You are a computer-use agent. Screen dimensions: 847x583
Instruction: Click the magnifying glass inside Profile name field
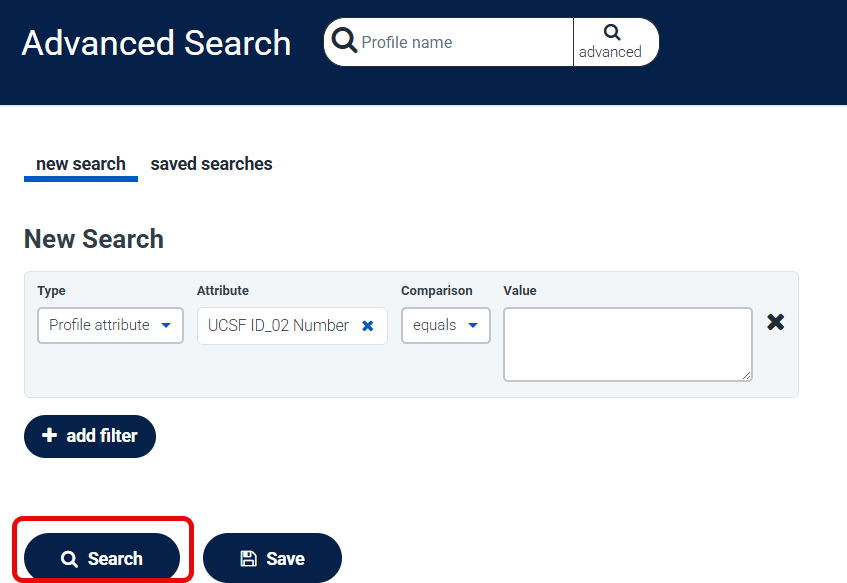[343, 40]
